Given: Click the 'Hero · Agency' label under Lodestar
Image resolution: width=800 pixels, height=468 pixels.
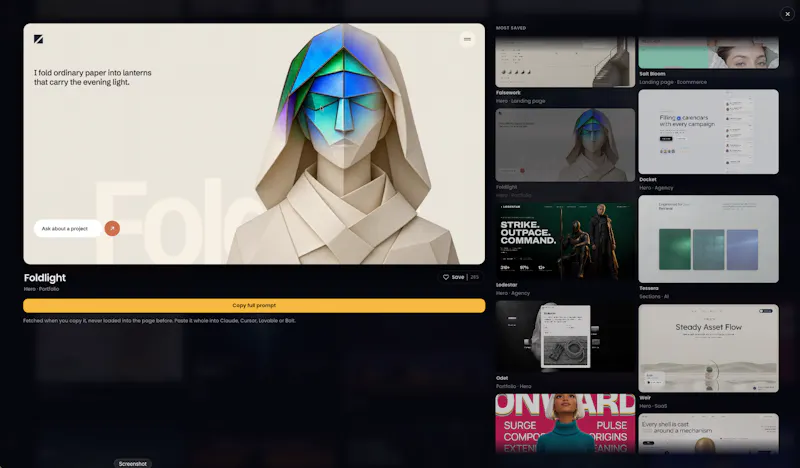Looking at the screenshot, I should (513, 293).
